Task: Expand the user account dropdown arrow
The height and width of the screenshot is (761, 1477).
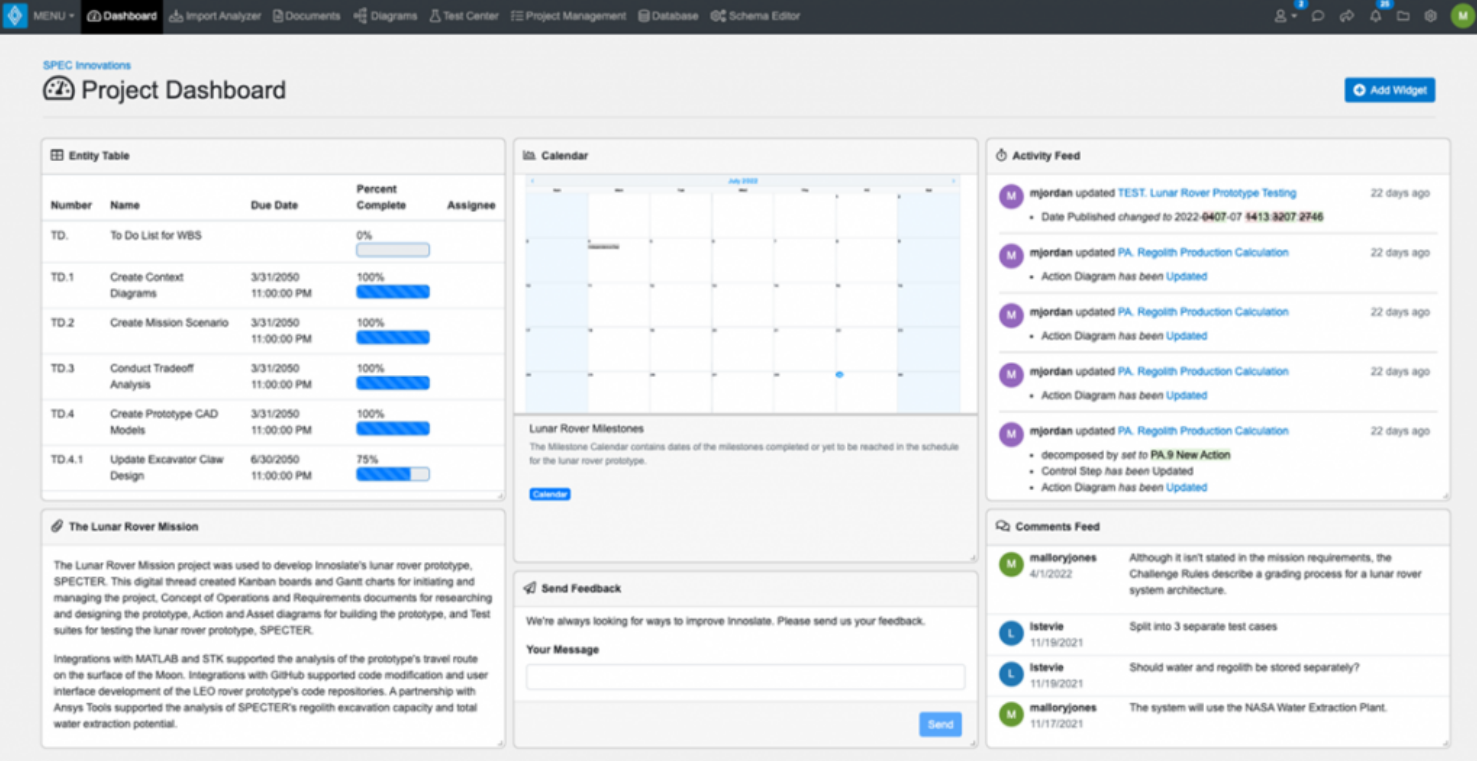Action: click(1292, 16)
